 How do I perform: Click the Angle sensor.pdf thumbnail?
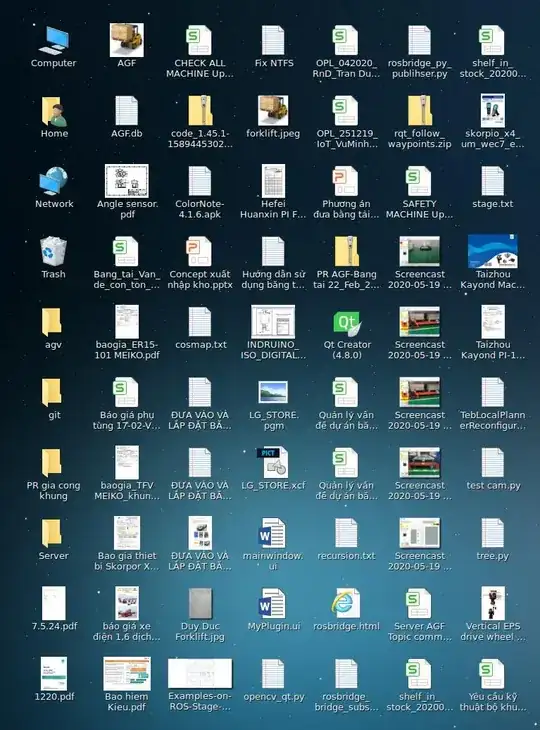127,181
